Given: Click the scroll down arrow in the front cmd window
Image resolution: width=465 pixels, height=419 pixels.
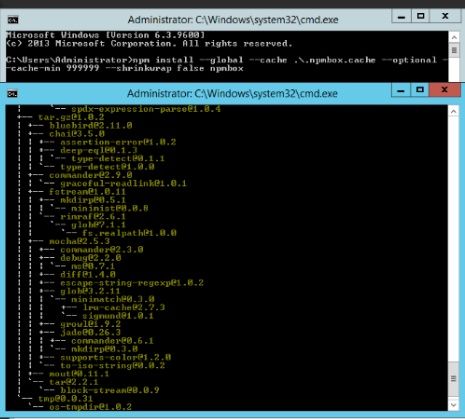Looking at the screenshot, I should coord(453,405).
